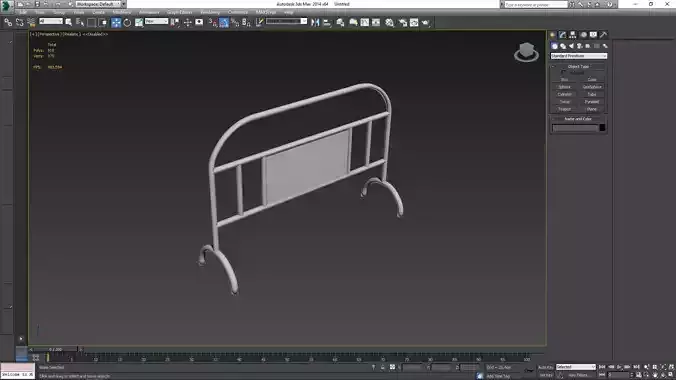Click the Rectangular Selection Region tool
The height and width of the screenshot is (380, 676).
91,22
